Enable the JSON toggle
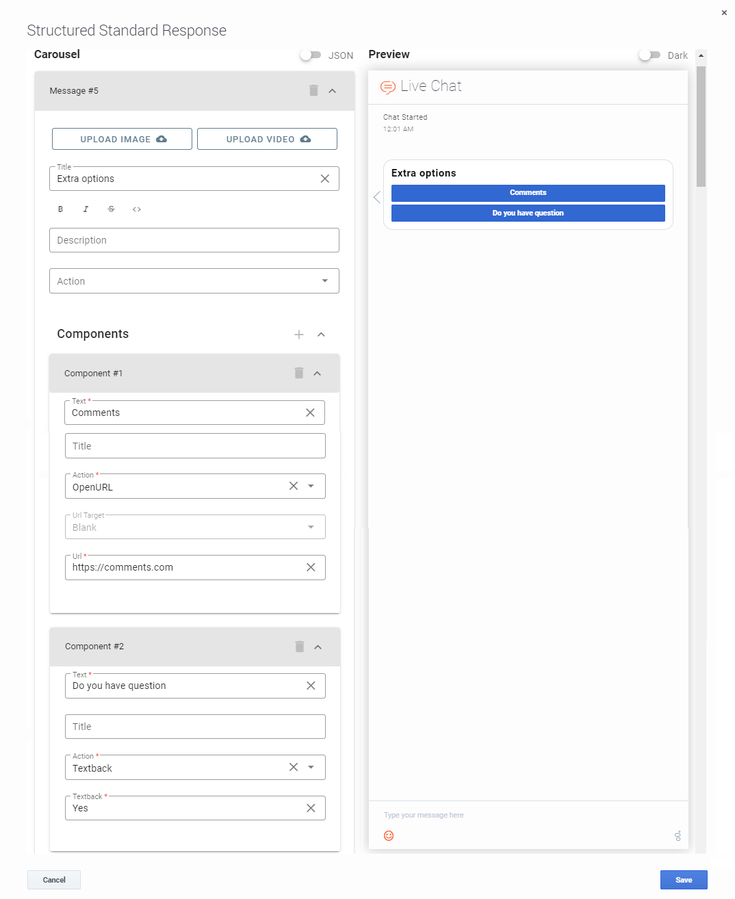 311,56
